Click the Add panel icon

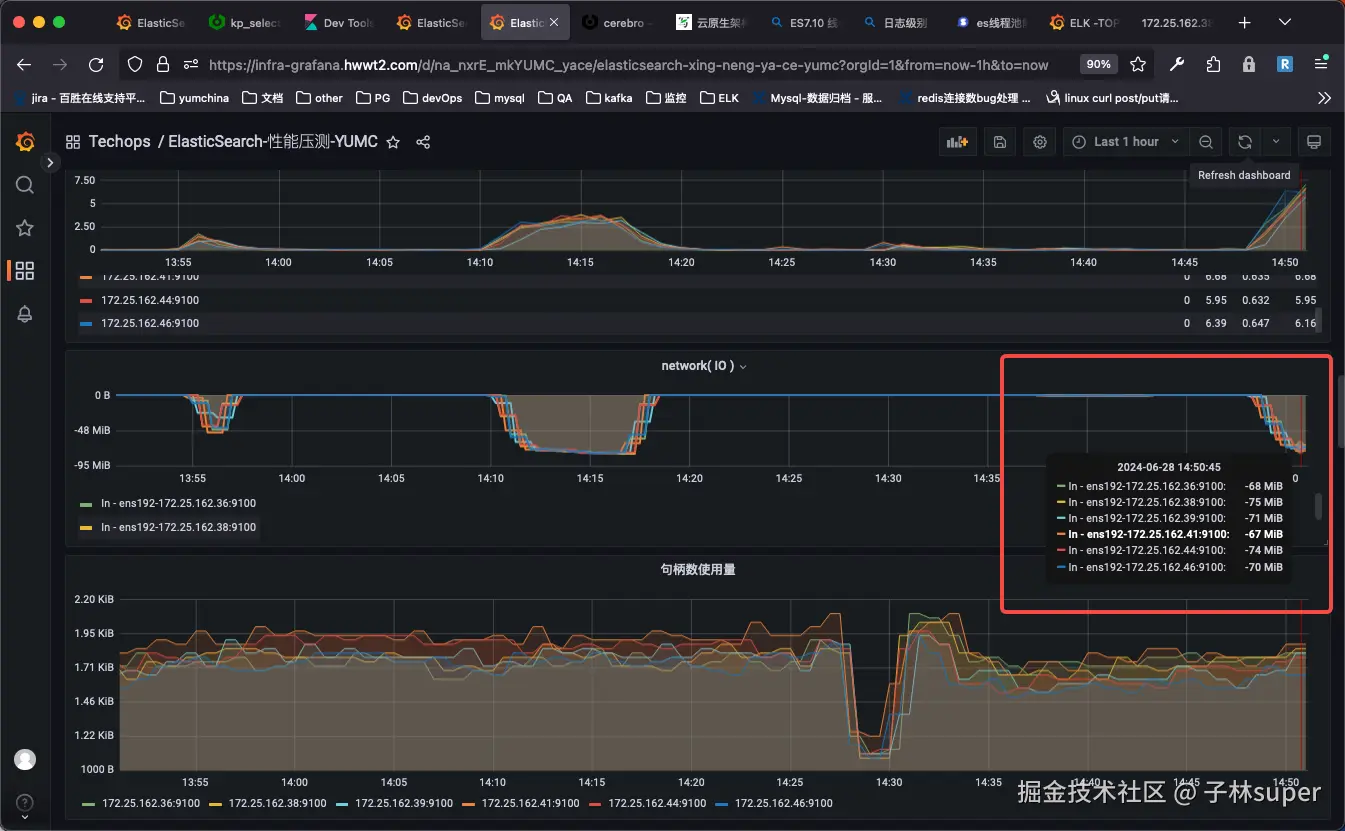pyautogui.click(x=957, y=142)
